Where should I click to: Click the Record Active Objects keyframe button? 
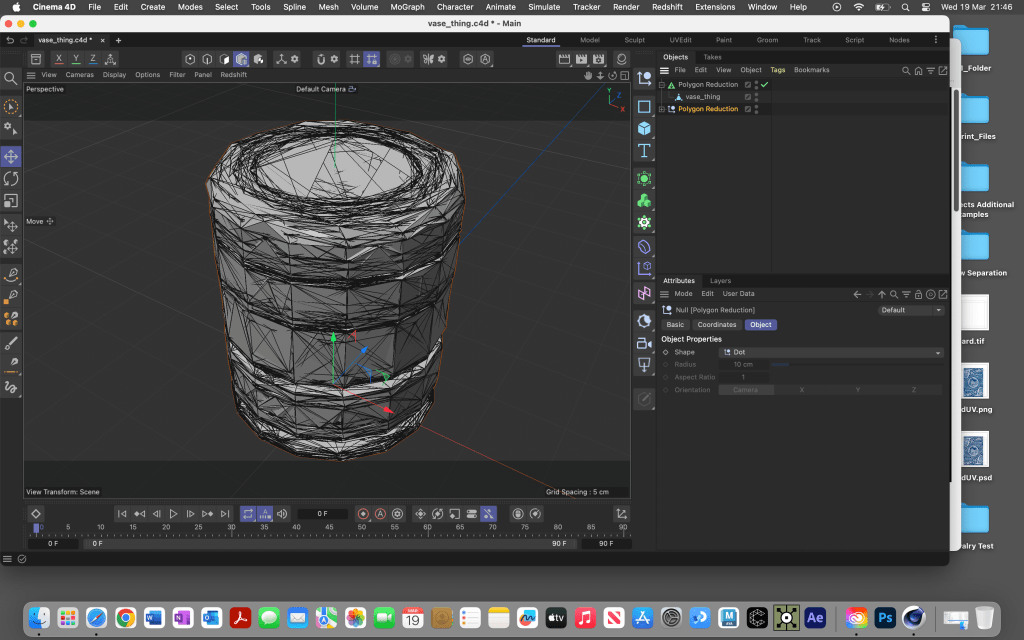(363, 514)
